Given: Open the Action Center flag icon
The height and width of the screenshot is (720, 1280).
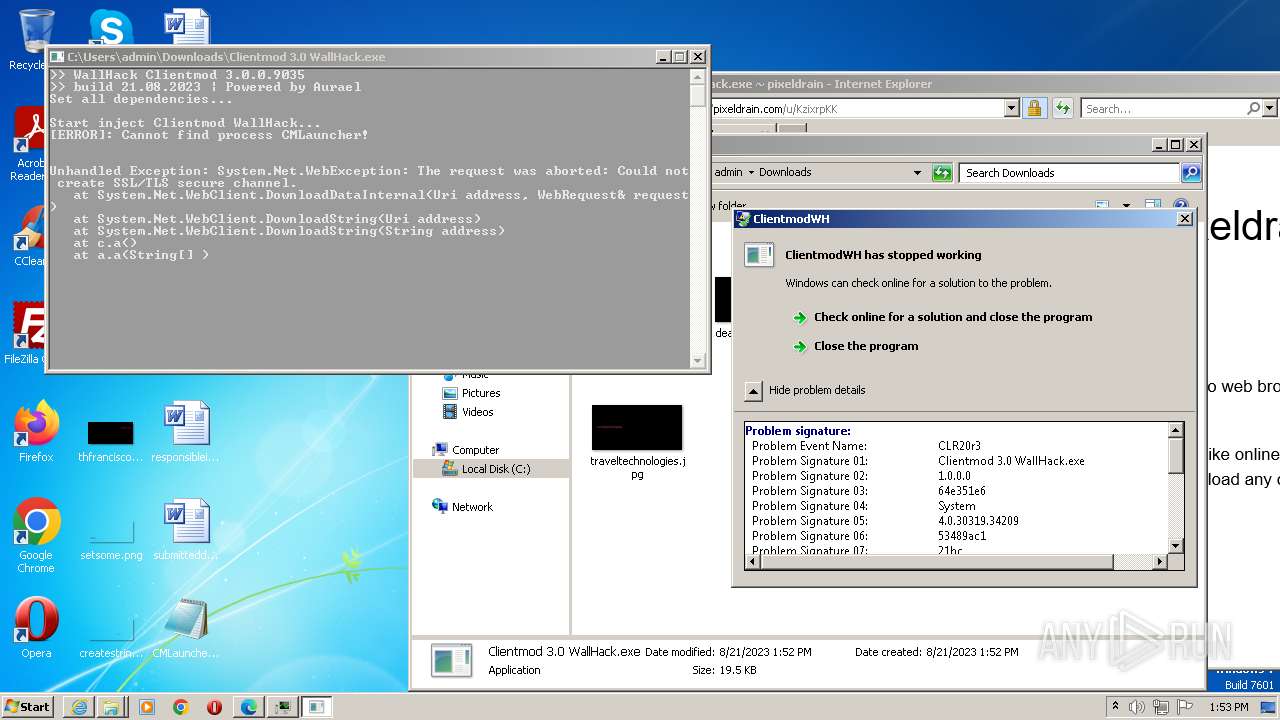Looking at the screenshot, I should [1185, 707].
